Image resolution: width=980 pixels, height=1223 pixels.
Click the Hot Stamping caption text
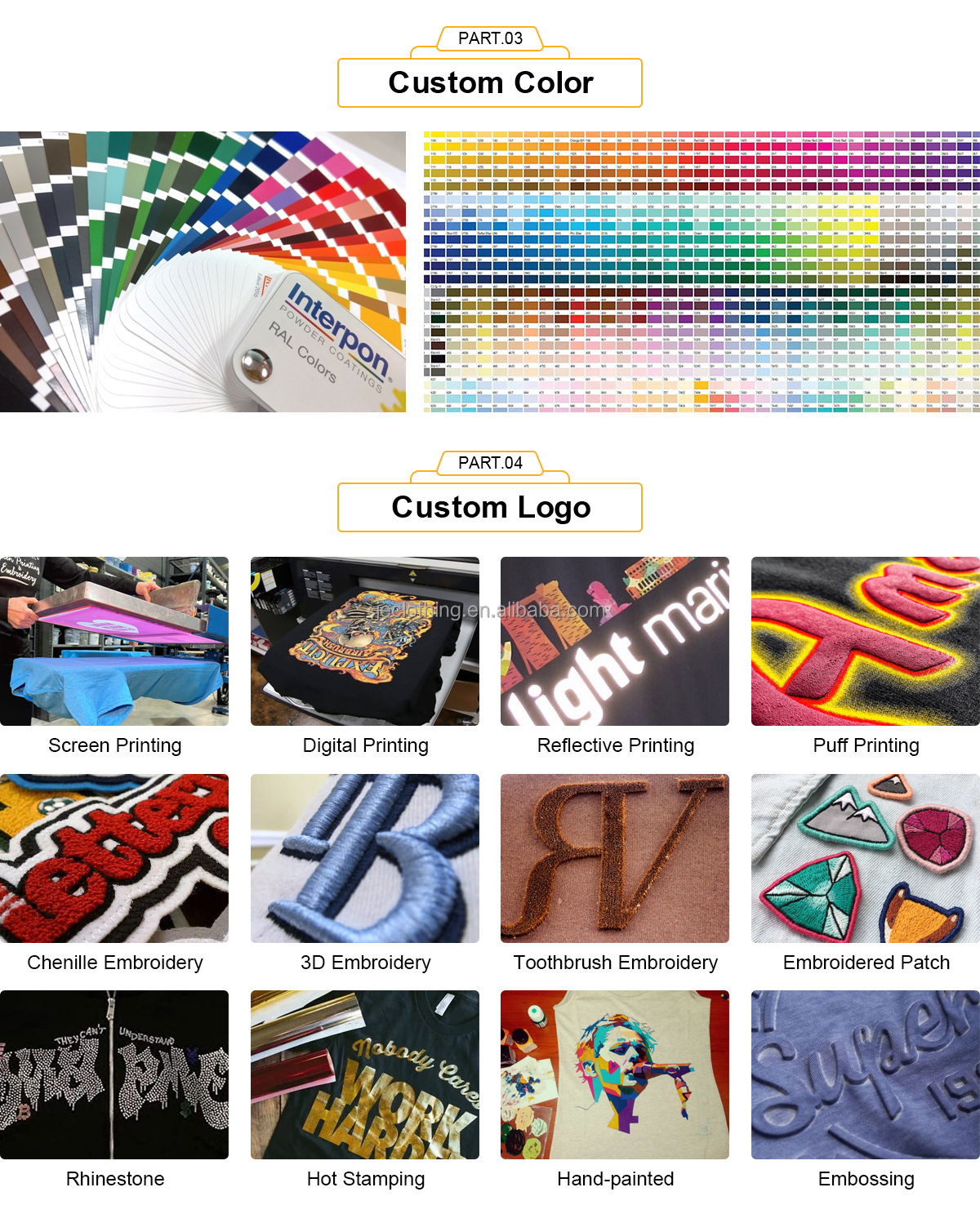coord(366,1179)
